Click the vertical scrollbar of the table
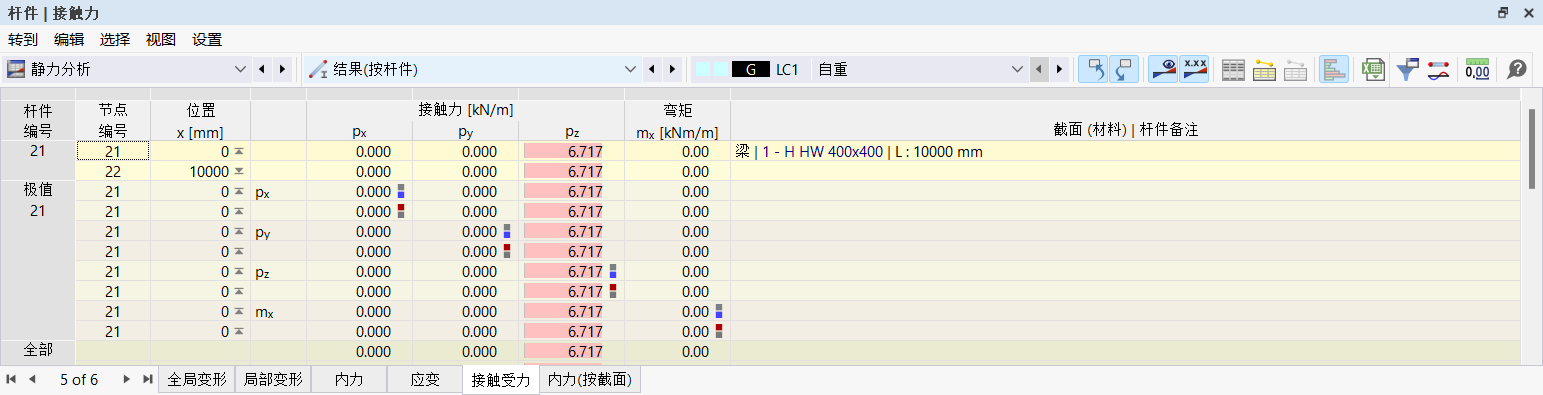 pos(1532,148)
